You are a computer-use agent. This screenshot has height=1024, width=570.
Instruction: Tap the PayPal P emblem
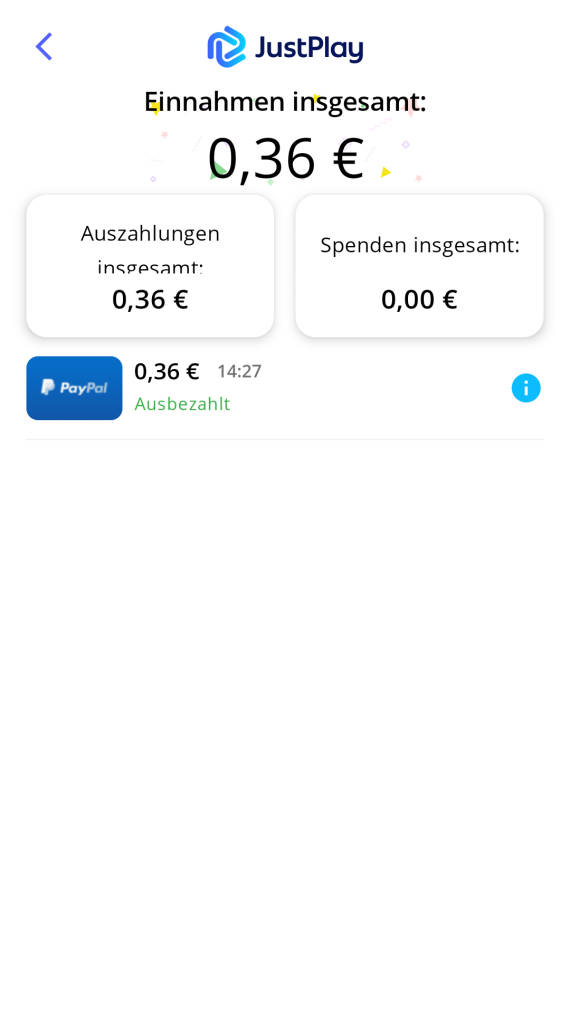[48, 387]
